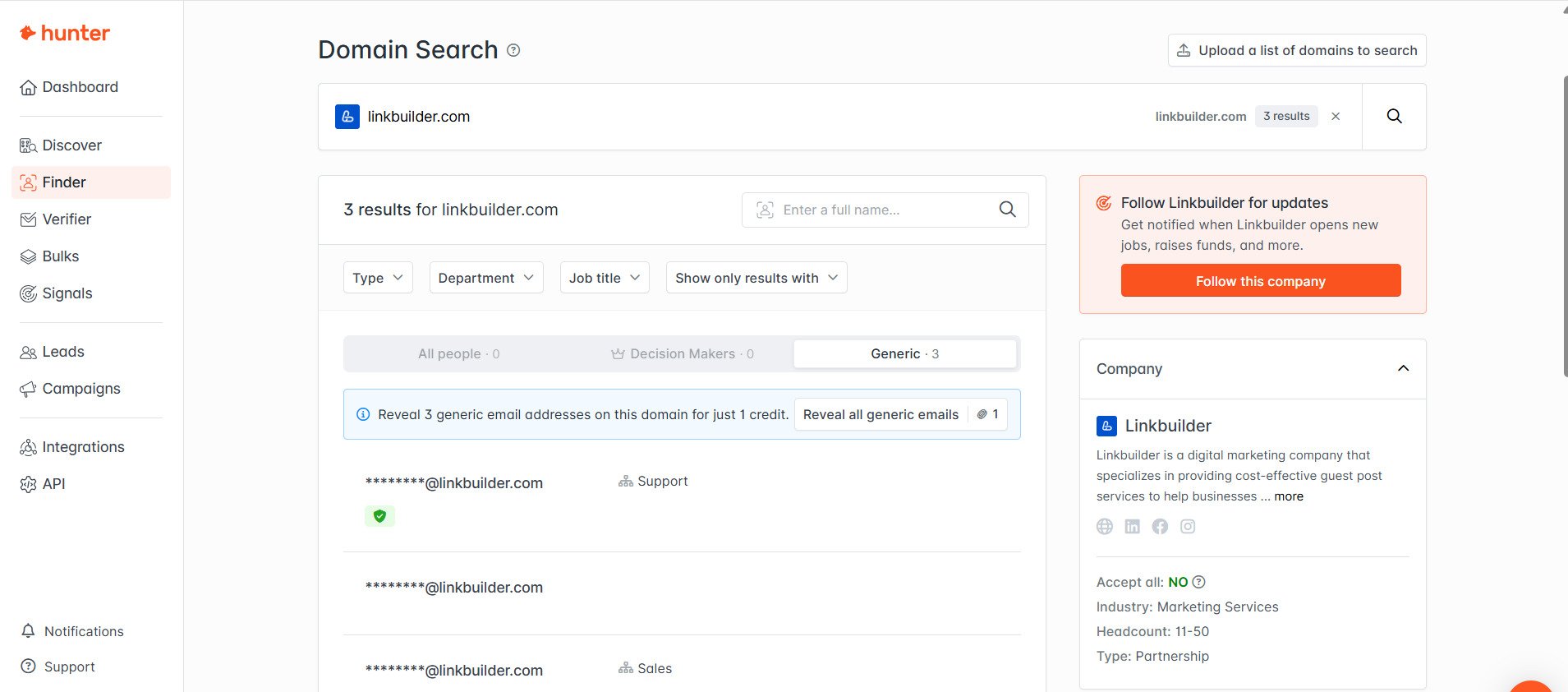The height and width of the screenshot is (692, 1568).
Task: Click the Linkbuilder logo in Company panel
Action: coord(1106,426)
